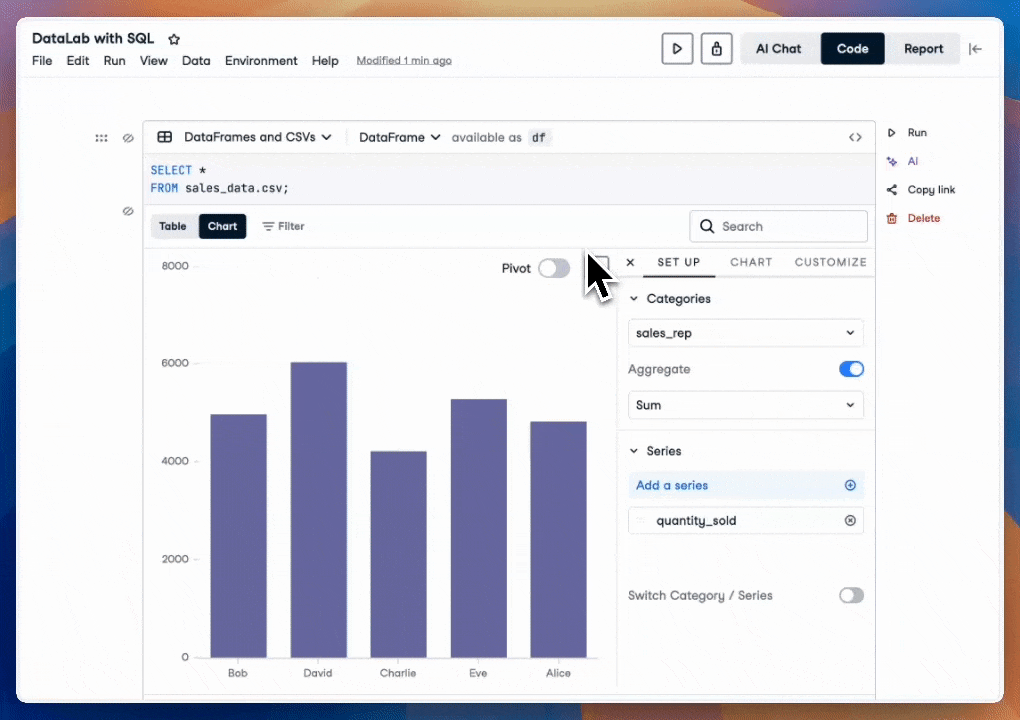1020x720 pixels.
Task: Open the Edit menu
Action: point(77,60)
